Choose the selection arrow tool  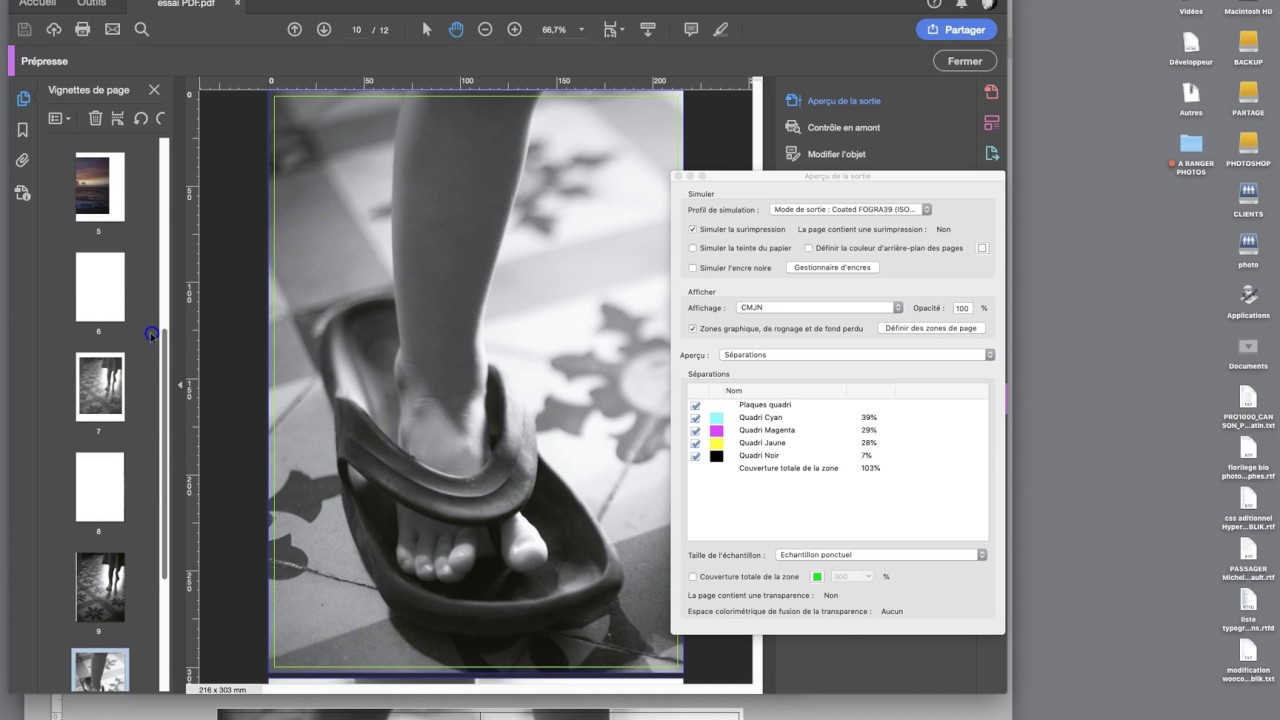427,30
